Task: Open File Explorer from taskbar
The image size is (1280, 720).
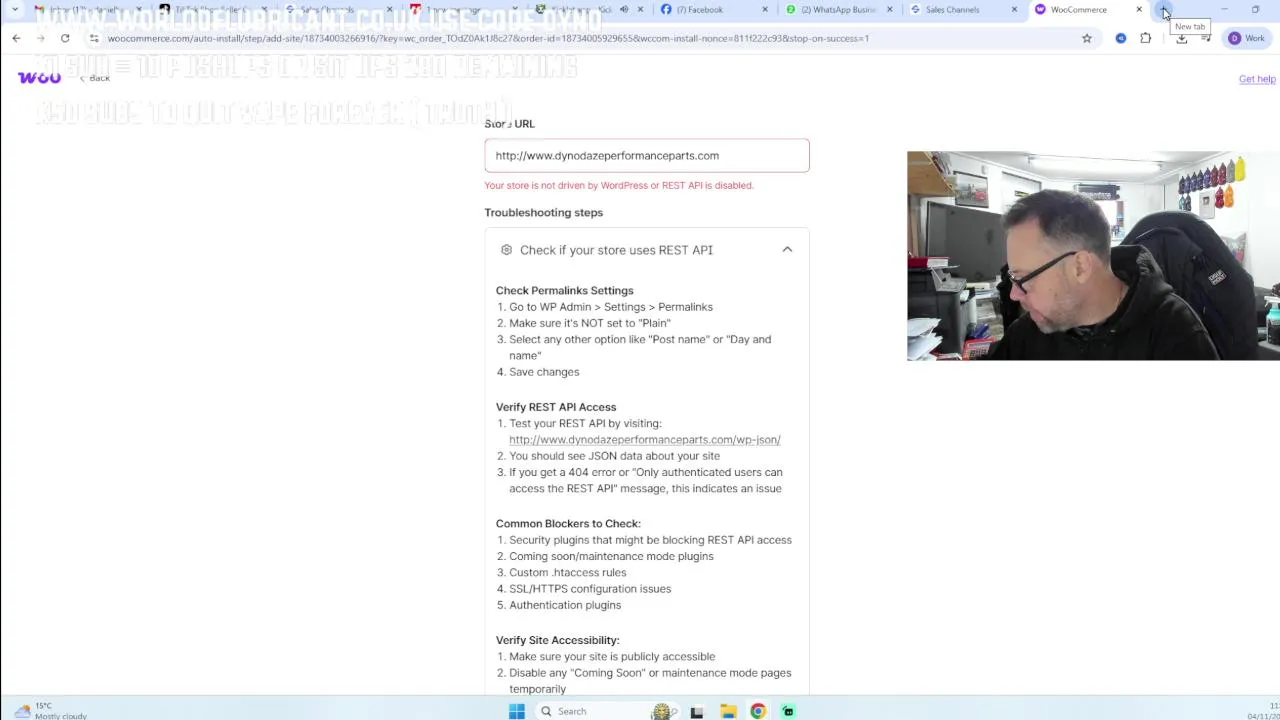Action: (x=728, y=711)
